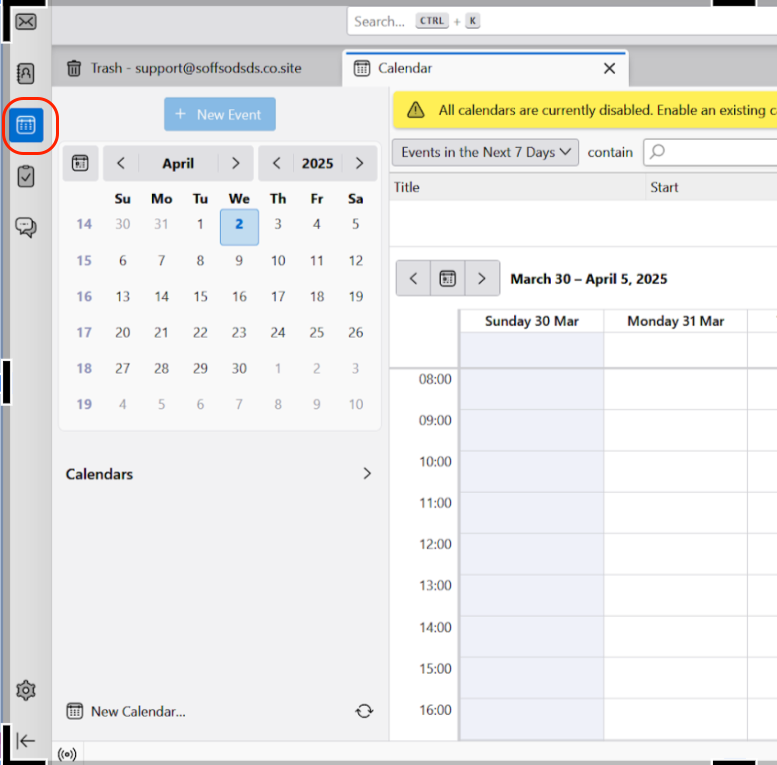This screenshot has width=777, height=765.
Task: Go to next year arrow
Action: pos(360,163)
